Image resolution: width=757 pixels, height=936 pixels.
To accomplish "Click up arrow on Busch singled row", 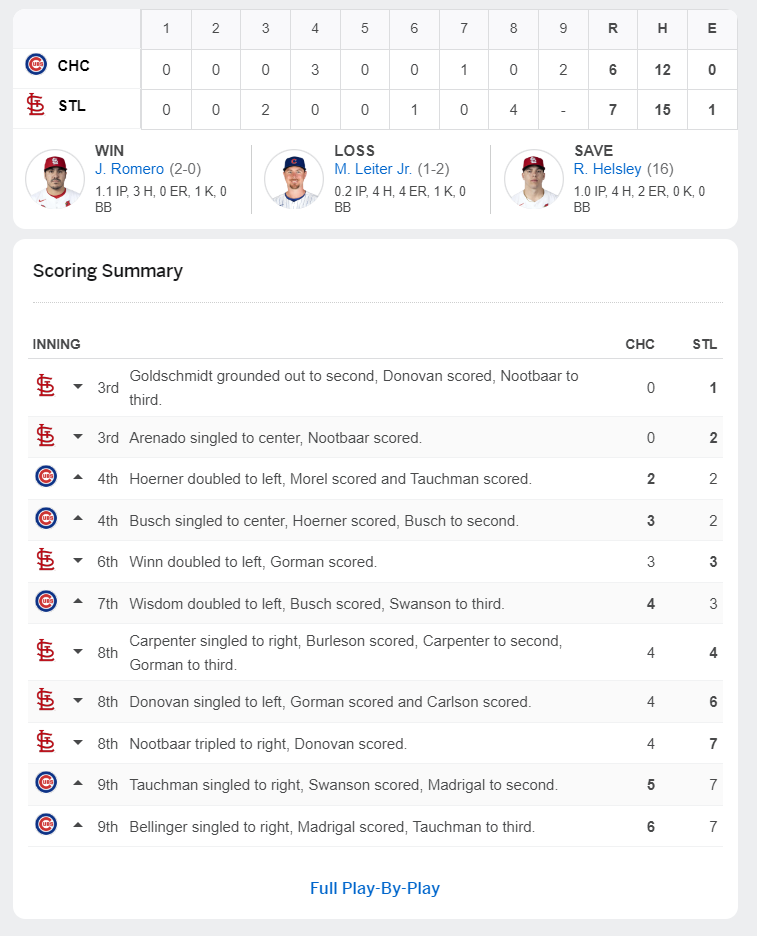I will pyautogui.click(x=78, y=518).
